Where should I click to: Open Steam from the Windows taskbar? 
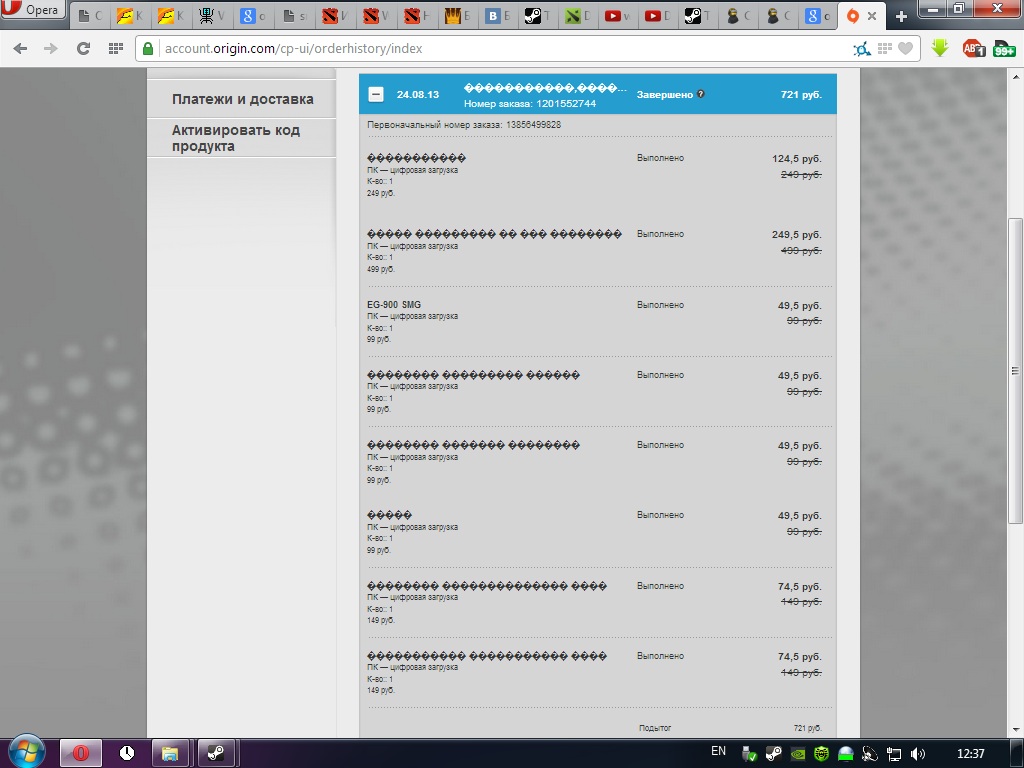(x=216, y=754)
